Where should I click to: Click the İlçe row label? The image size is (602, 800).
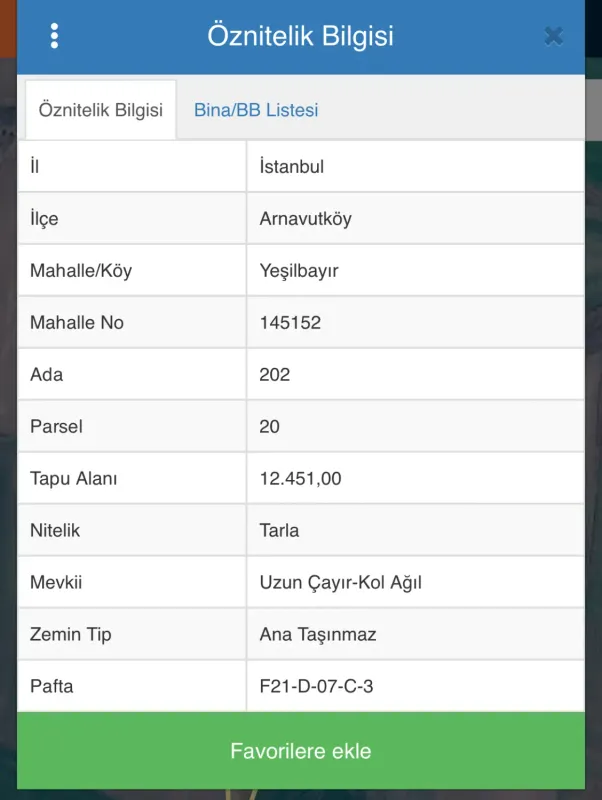[44, 218]
